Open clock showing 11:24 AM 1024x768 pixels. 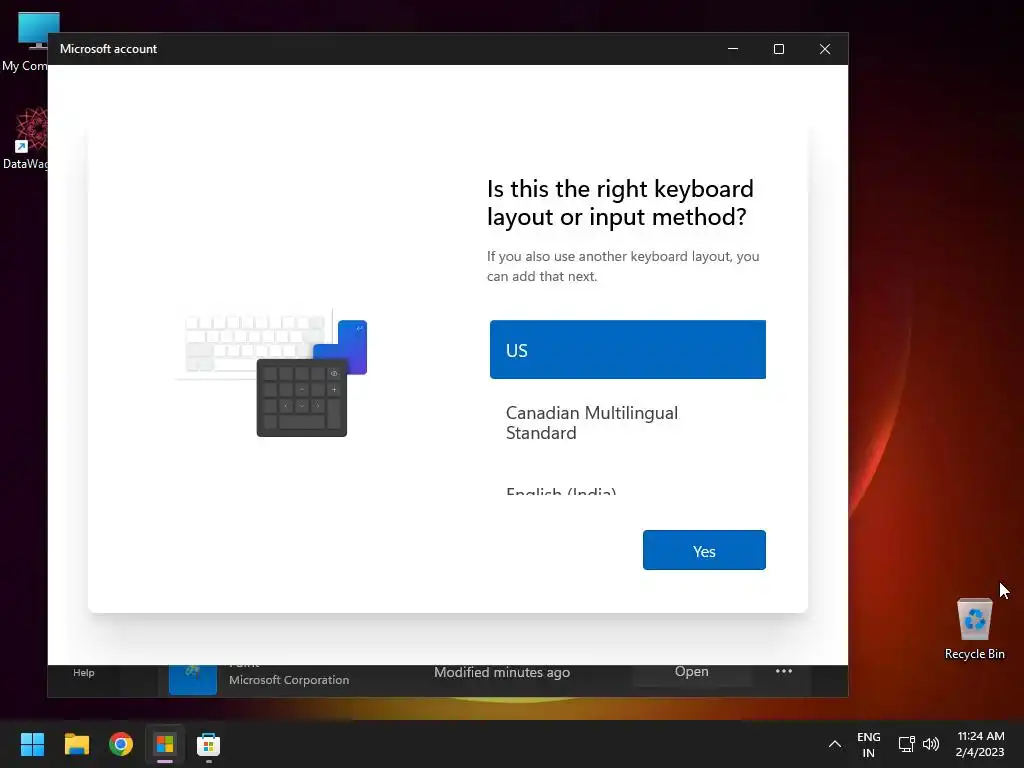tap(980, 744)
